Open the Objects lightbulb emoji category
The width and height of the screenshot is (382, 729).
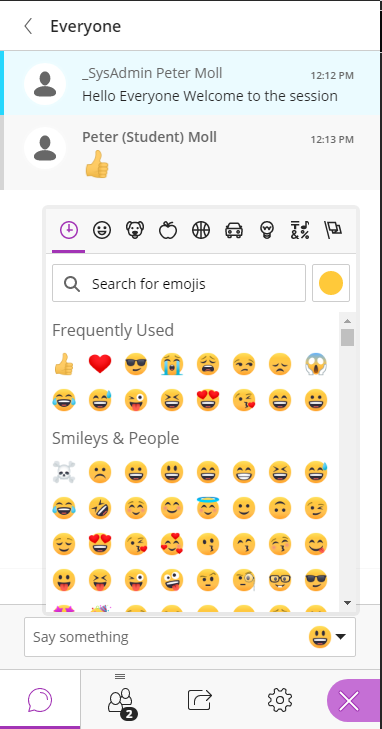coord(267,230)
